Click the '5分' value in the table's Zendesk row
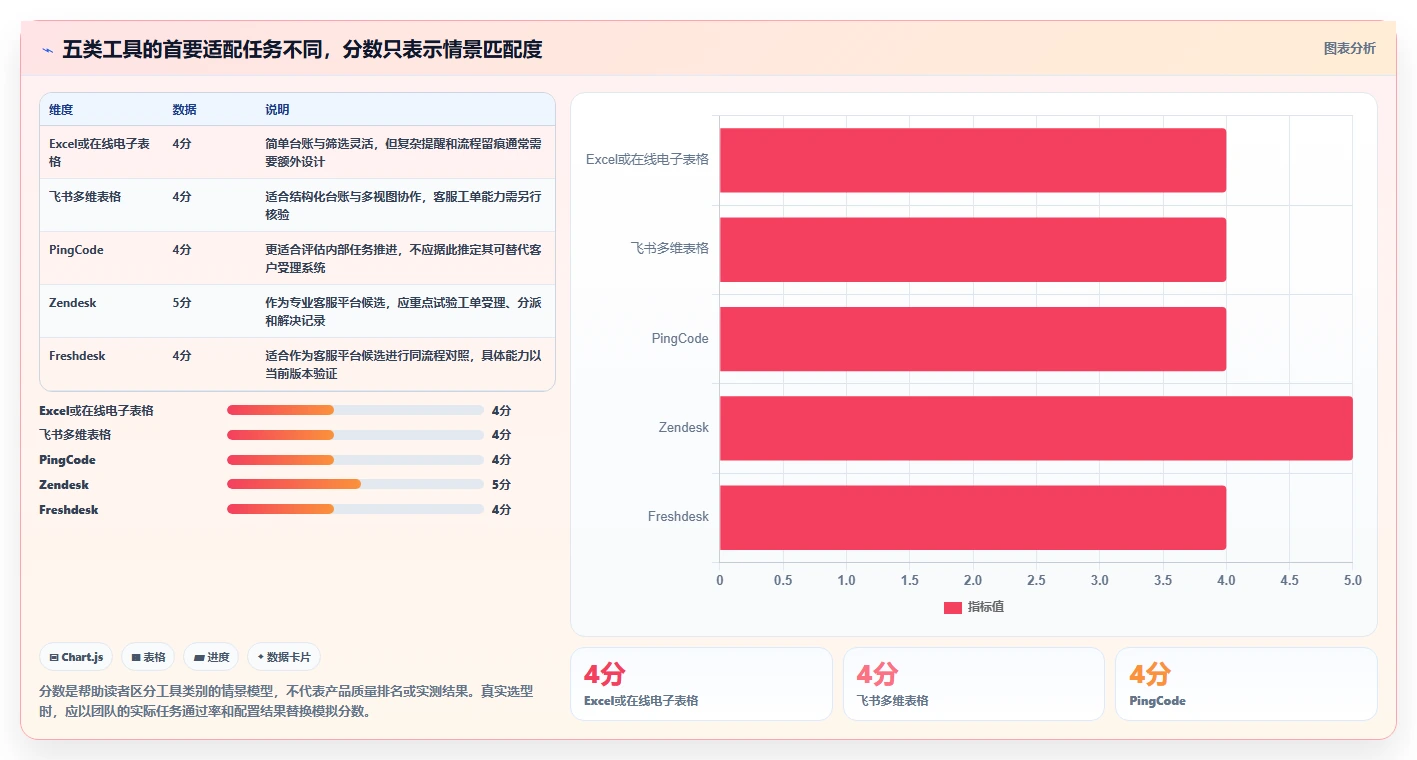Screen dimensions: 1417x760 point(181,303)
